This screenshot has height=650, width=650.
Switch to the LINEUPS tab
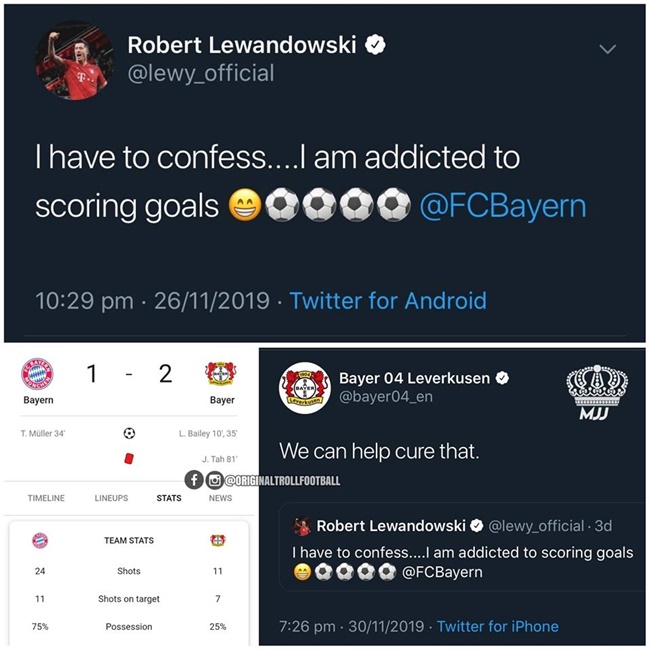point(111,498)
